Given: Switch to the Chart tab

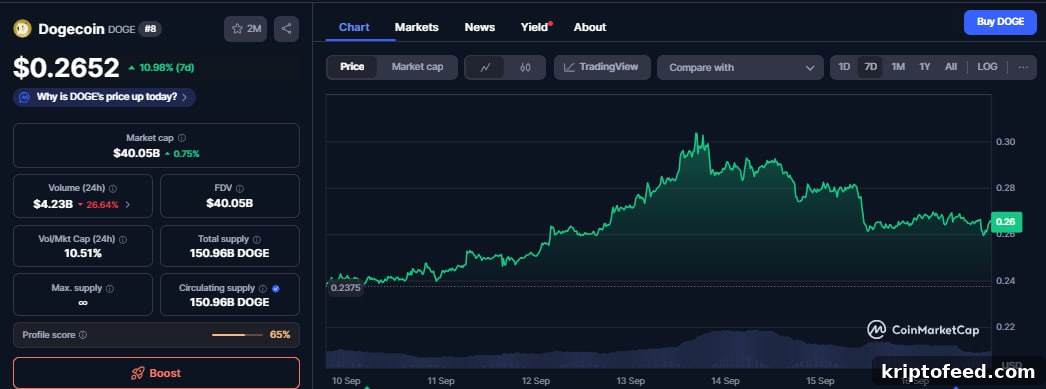Looking at the screenshot, I should click(354, 27).
